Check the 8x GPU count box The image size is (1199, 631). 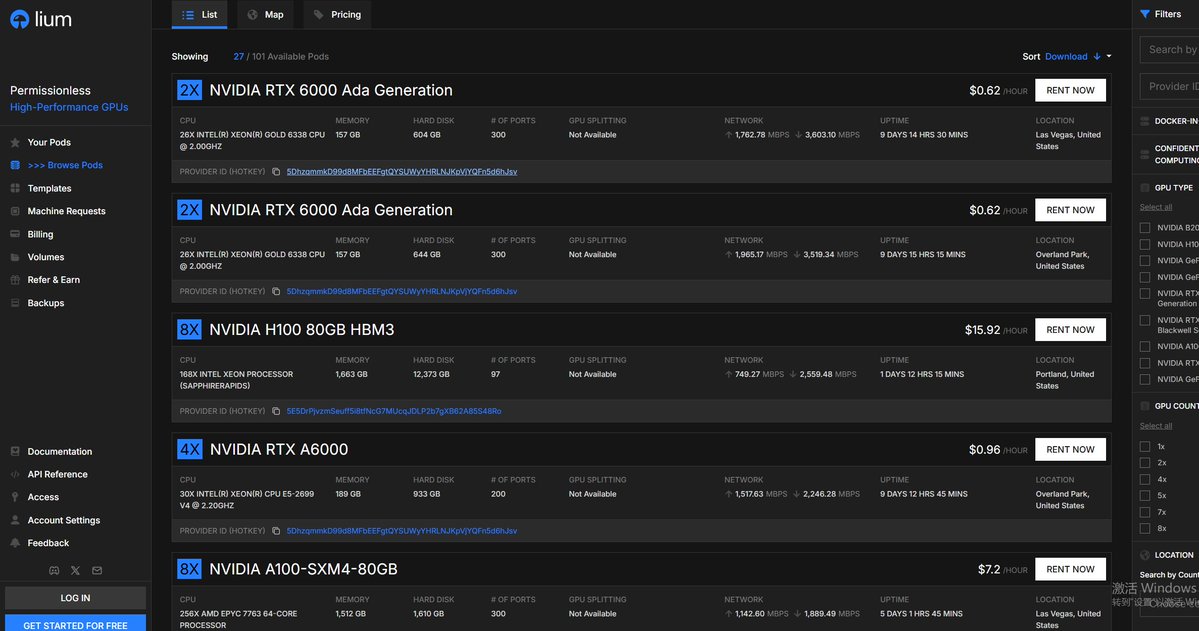click(1145, 529)
